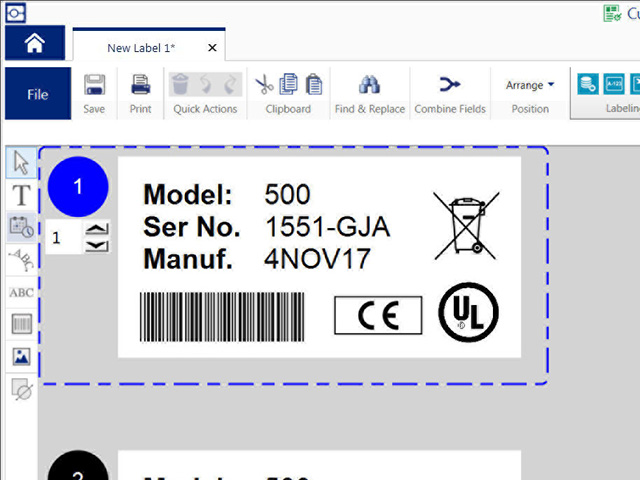Select the Manuf. text

point(188,259)
